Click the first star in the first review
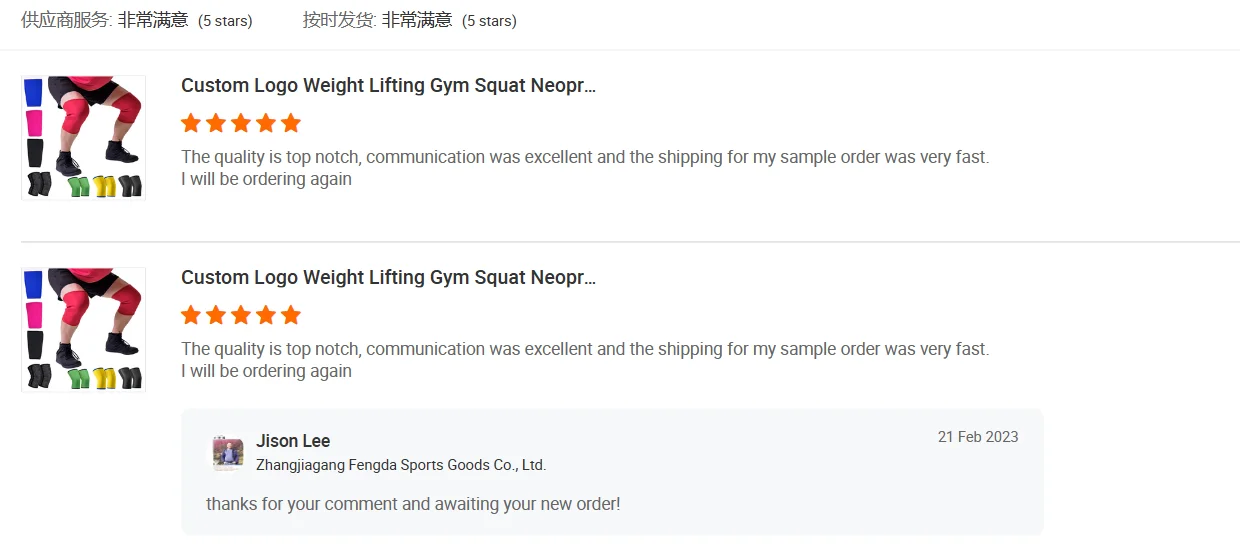The image size is (1240, 551). click(x=191, y=123)
